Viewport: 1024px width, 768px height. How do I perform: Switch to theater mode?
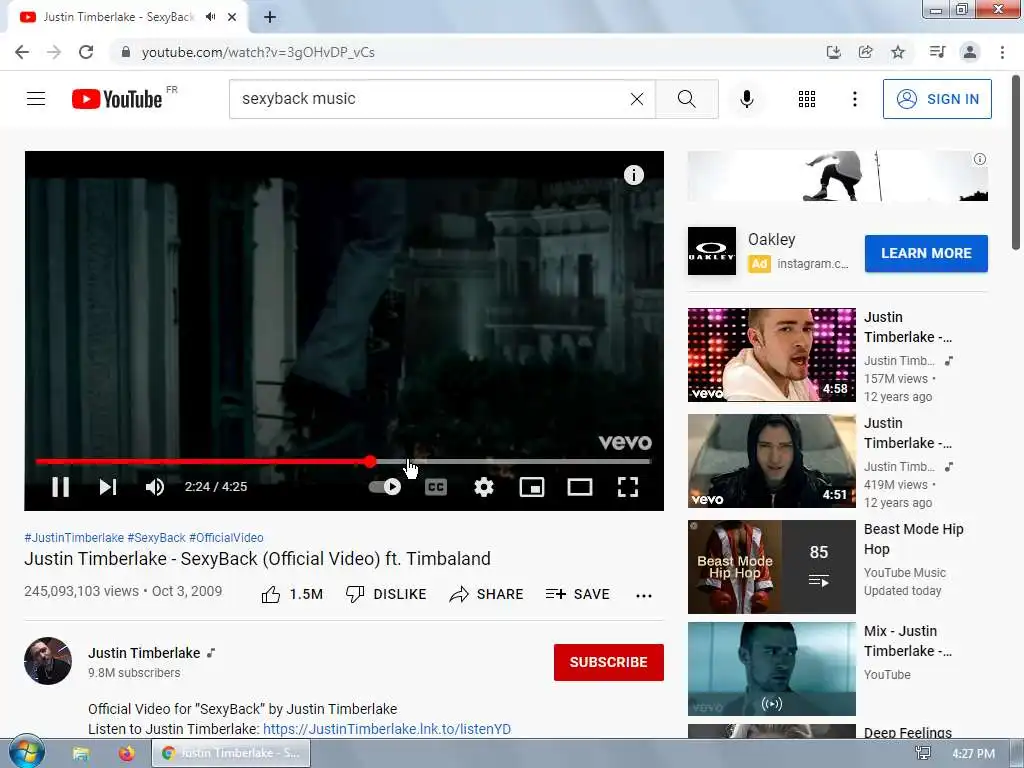point(580,487)
